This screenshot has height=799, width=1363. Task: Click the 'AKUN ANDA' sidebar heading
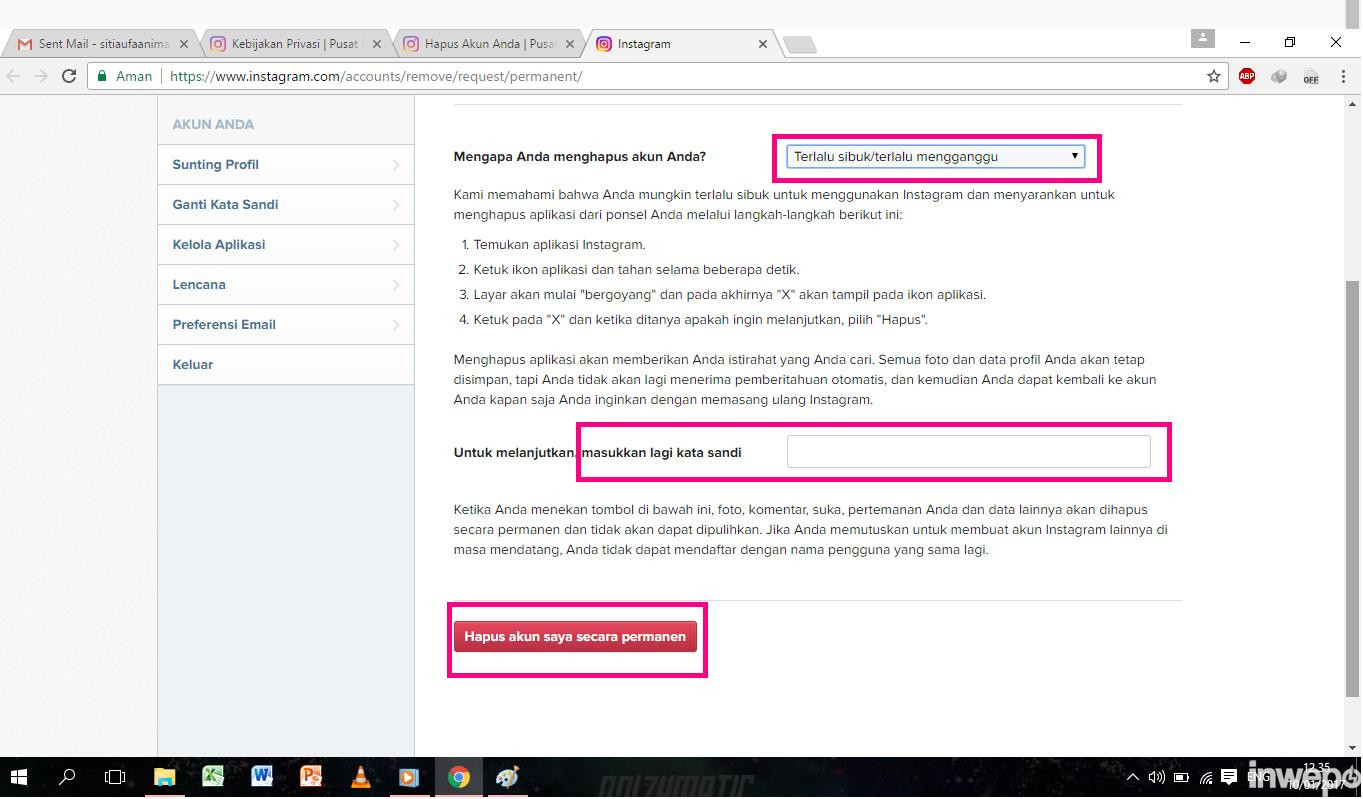click(213, 125)
